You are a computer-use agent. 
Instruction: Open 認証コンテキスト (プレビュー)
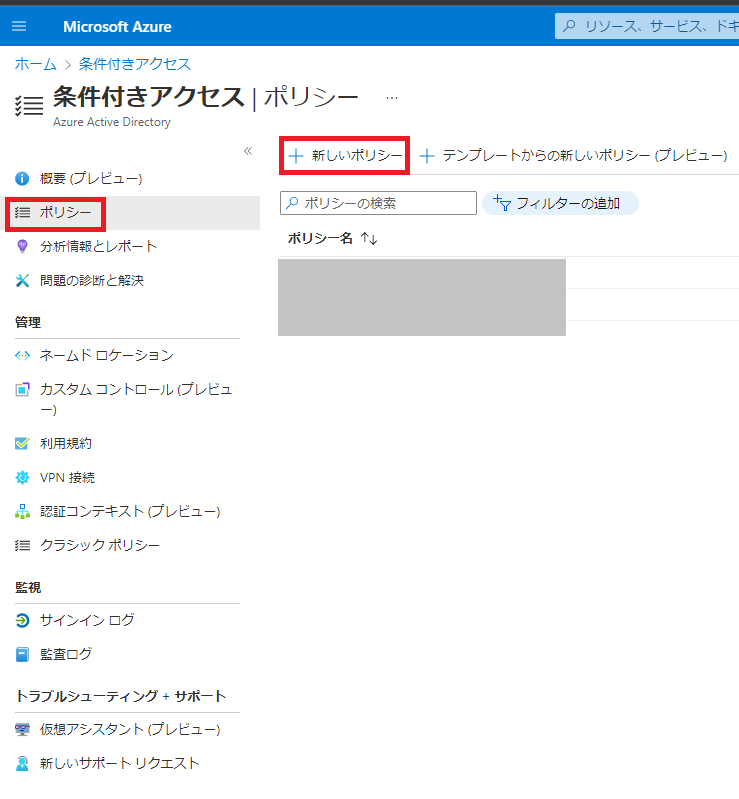(x=130, y=511)
